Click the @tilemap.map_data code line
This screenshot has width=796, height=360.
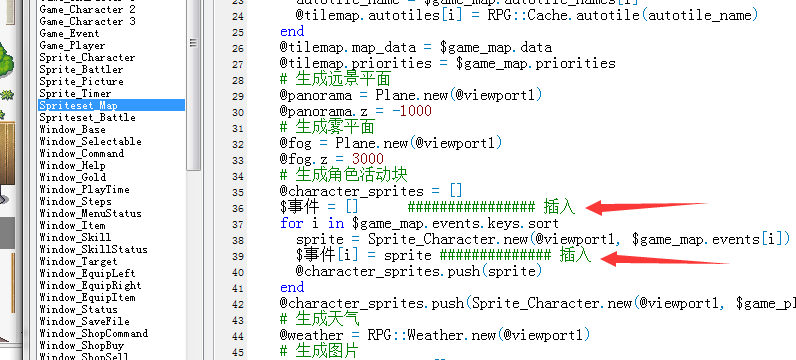(x=415, y=48)
